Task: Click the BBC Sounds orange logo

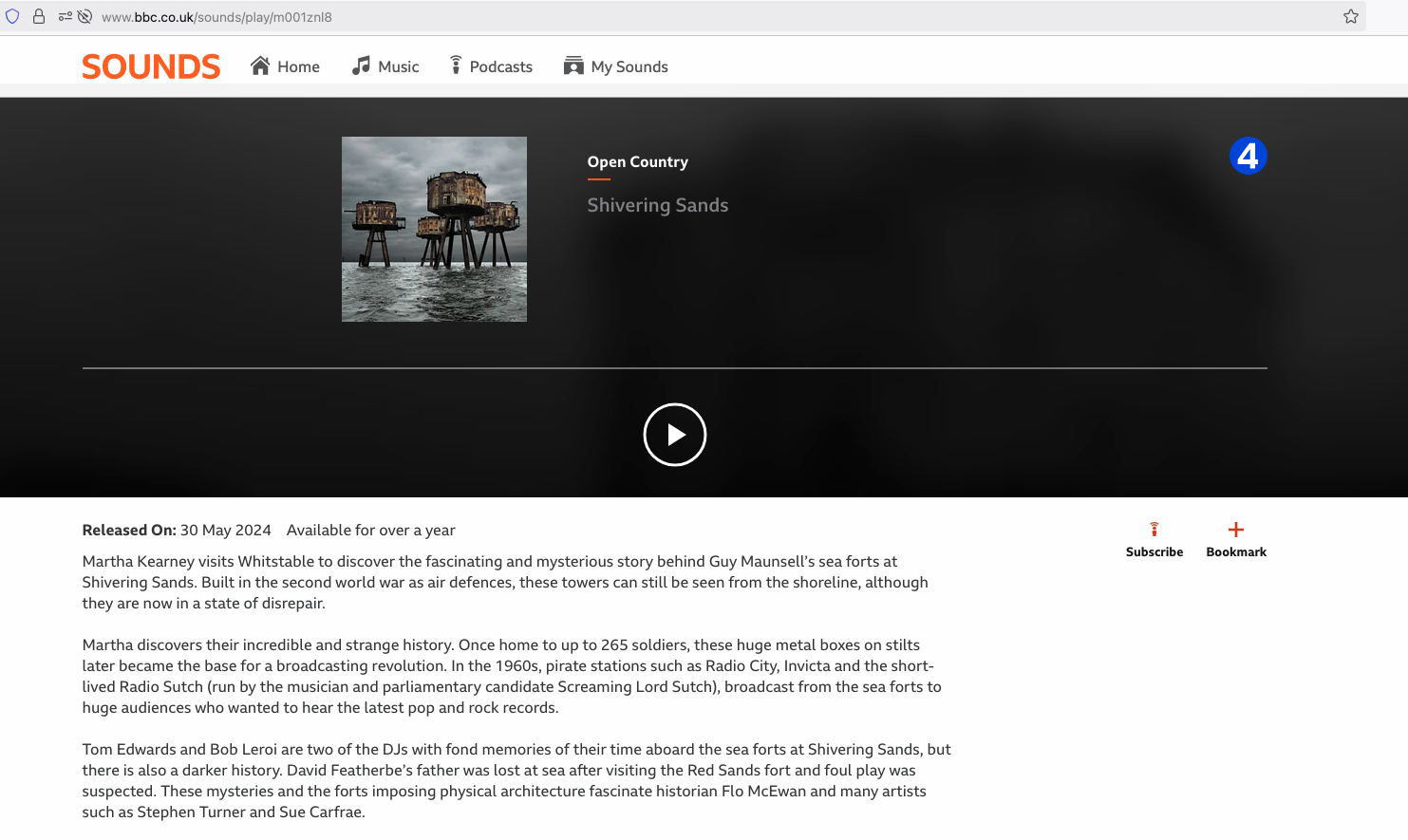Action: coord(151,66)
